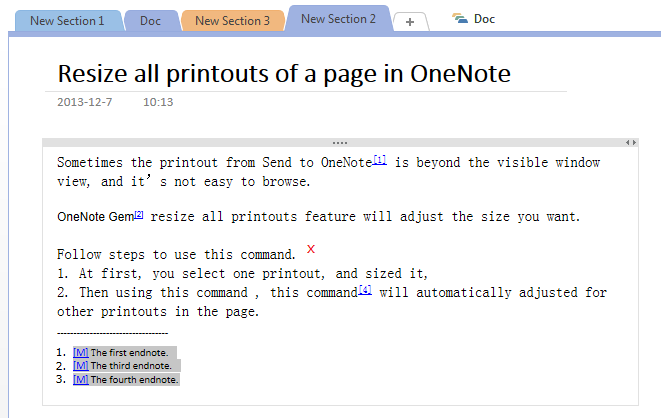Click the note container drag handle dots
The image size is (661, 418).
[340, 143]
